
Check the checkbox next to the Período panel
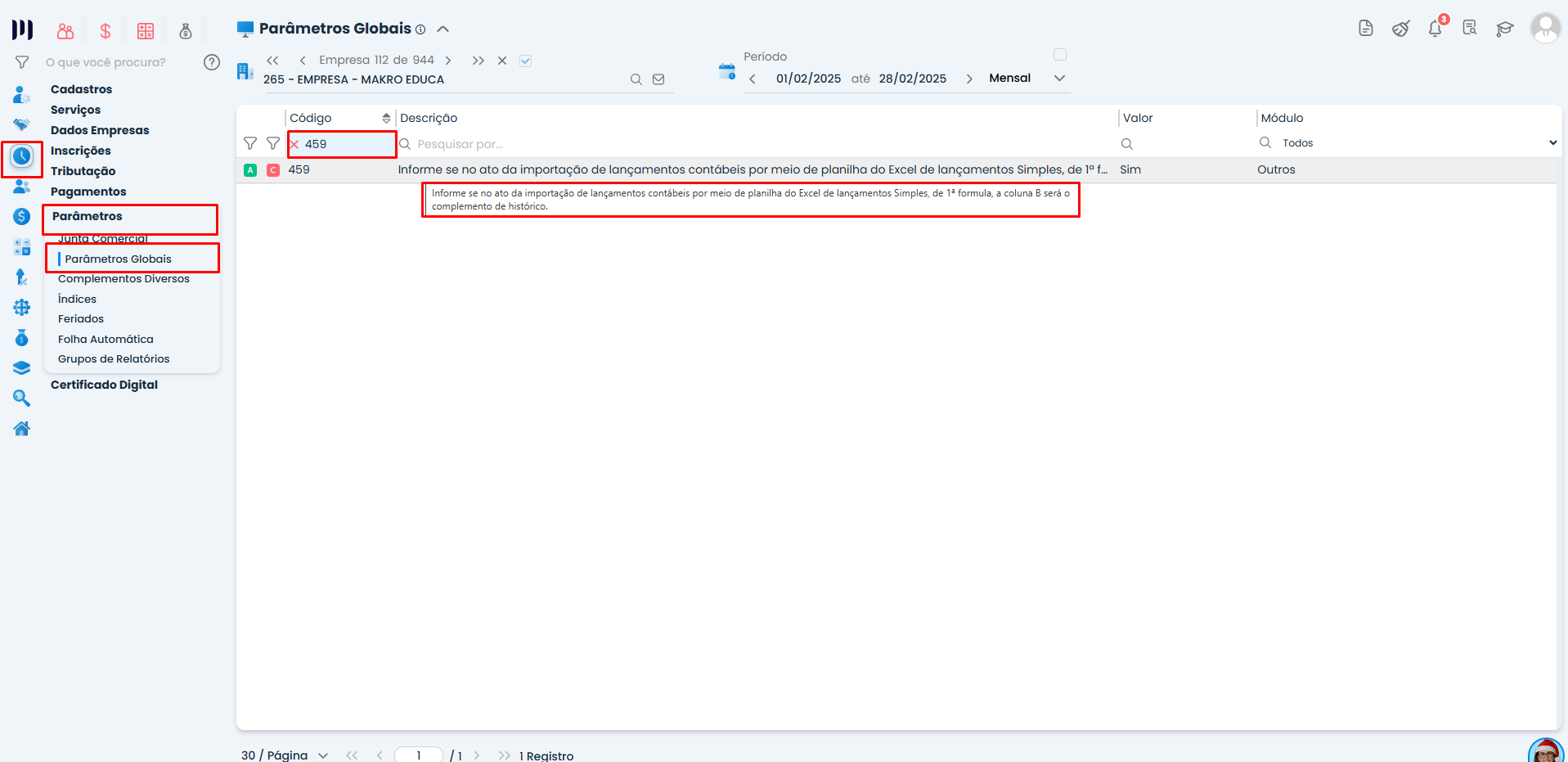click(1060, 54)
